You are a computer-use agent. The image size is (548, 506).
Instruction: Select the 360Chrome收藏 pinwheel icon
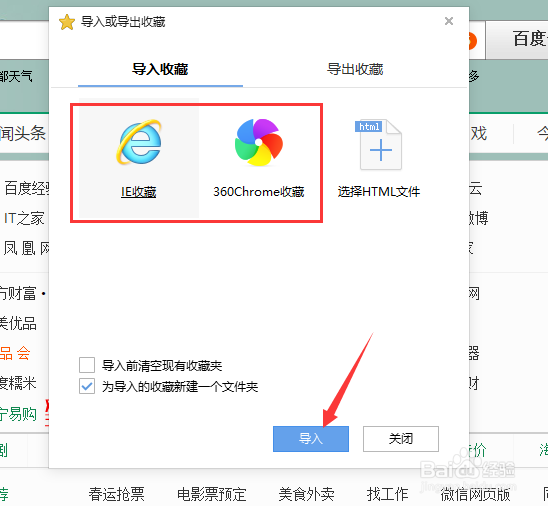point(259,142)
